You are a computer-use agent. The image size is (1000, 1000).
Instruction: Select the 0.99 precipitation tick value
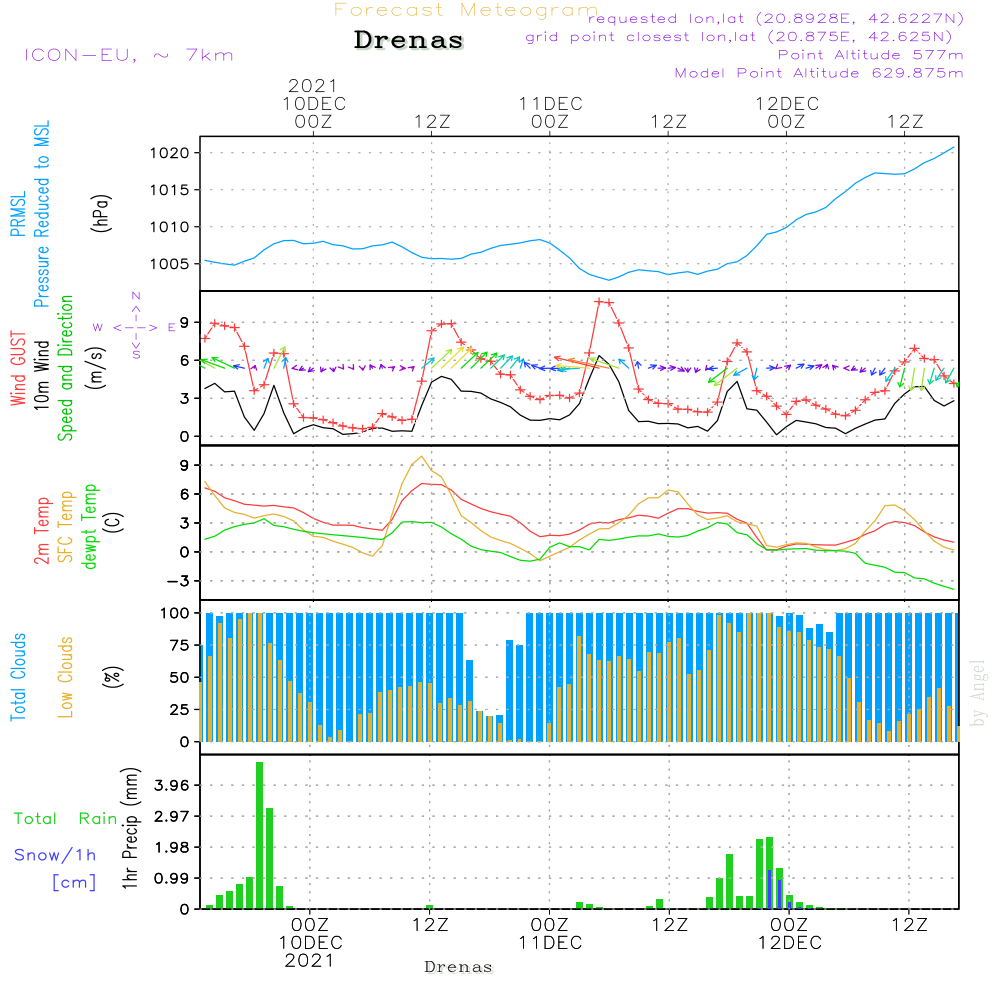pos(172,879)
